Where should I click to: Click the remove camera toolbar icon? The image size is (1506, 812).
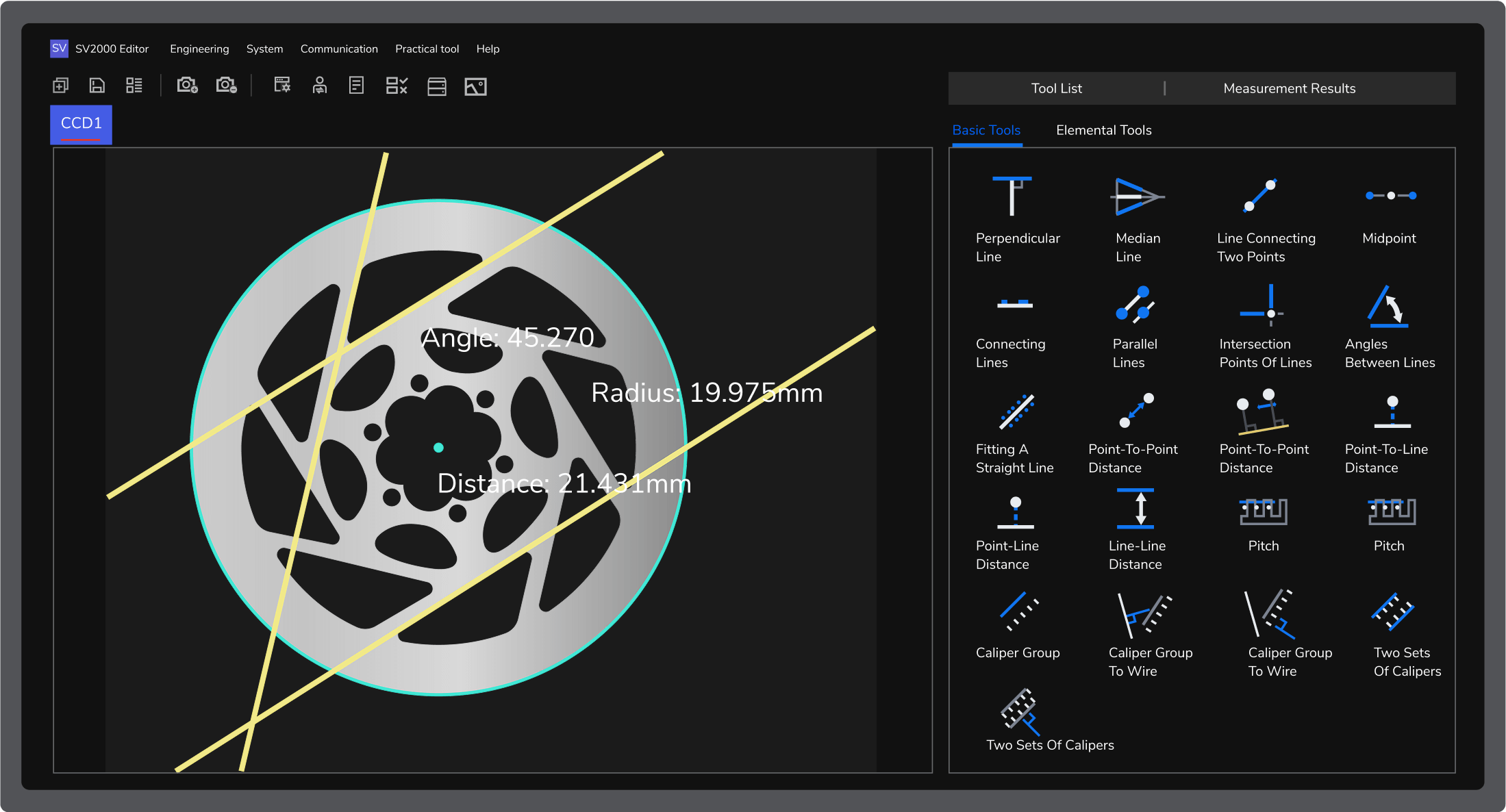coord(226,86)
